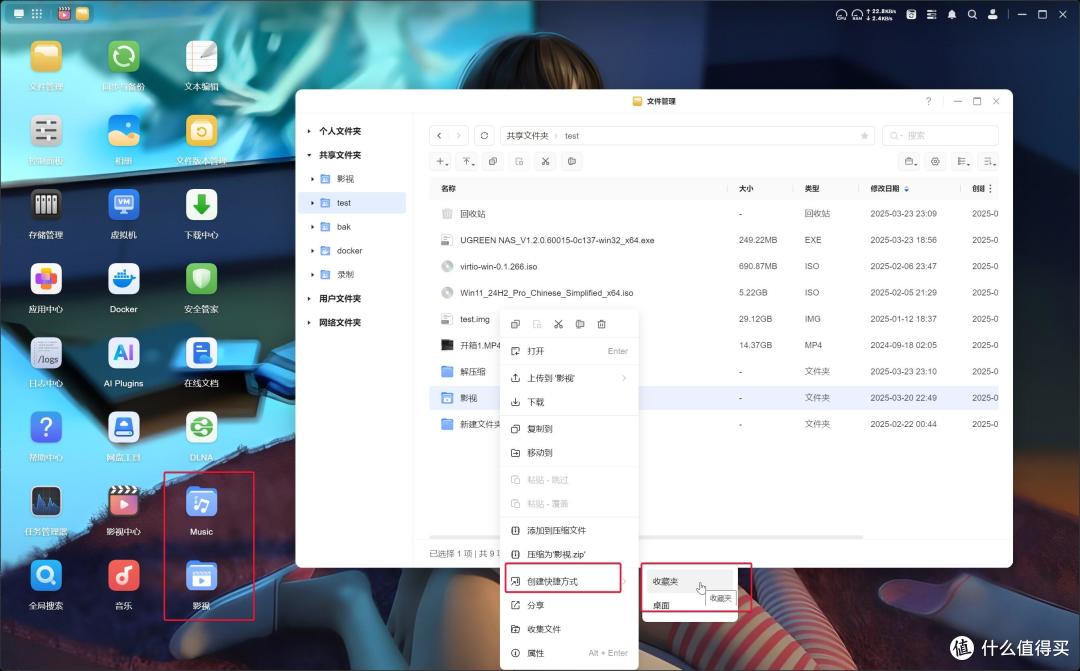Click the CPU gauge in top bar
Image resolution: width=1080 pixels, height=671 pixels.
841,14
